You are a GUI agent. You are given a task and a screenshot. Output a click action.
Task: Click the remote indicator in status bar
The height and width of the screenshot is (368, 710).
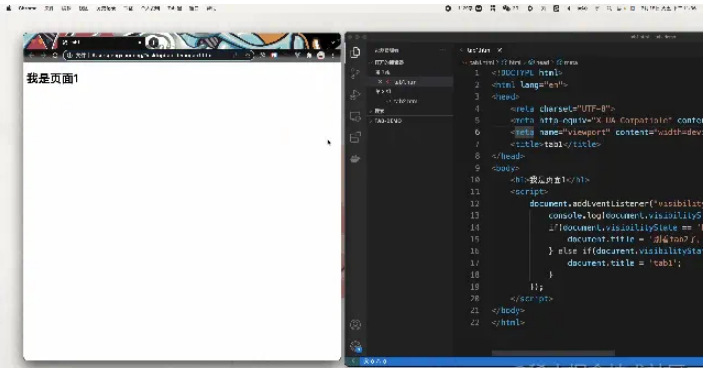[353, 361]
